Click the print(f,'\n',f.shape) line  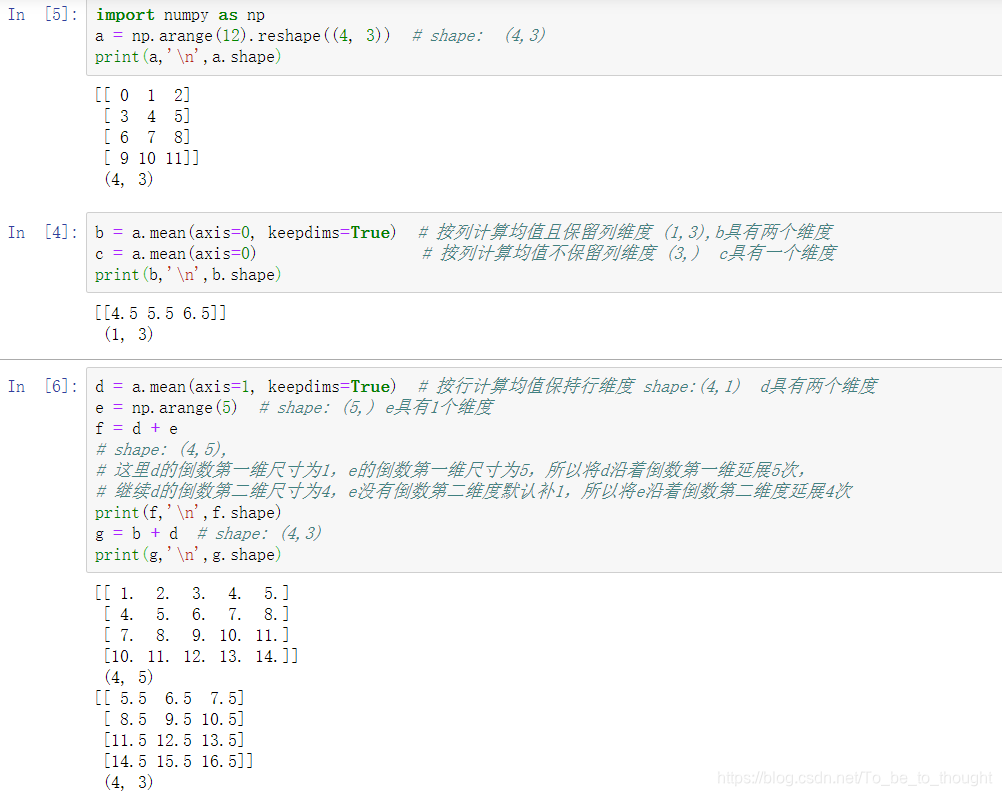pos(188,512)
